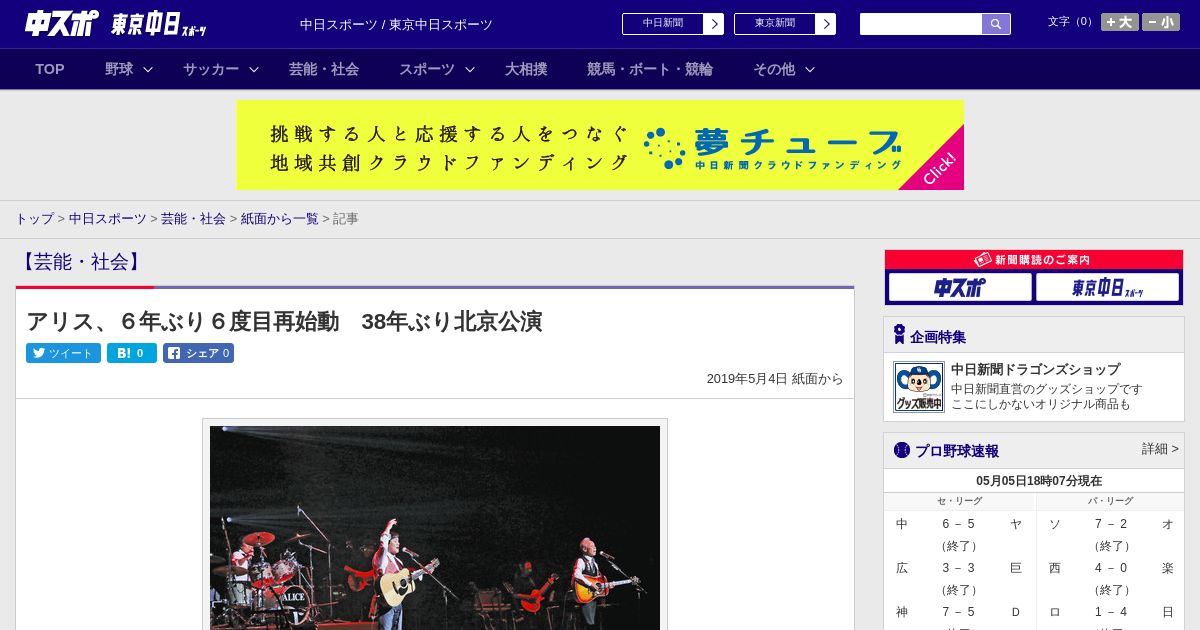Click the 中スポ logo in header
The height and width of the screenshot is (630, 1200).
(x=62, y=23)
